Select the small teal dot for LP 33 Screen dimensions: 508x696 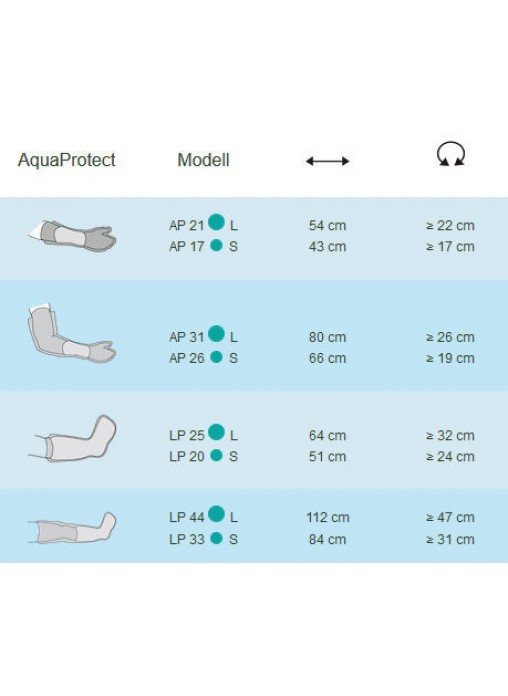coord(216,538)
